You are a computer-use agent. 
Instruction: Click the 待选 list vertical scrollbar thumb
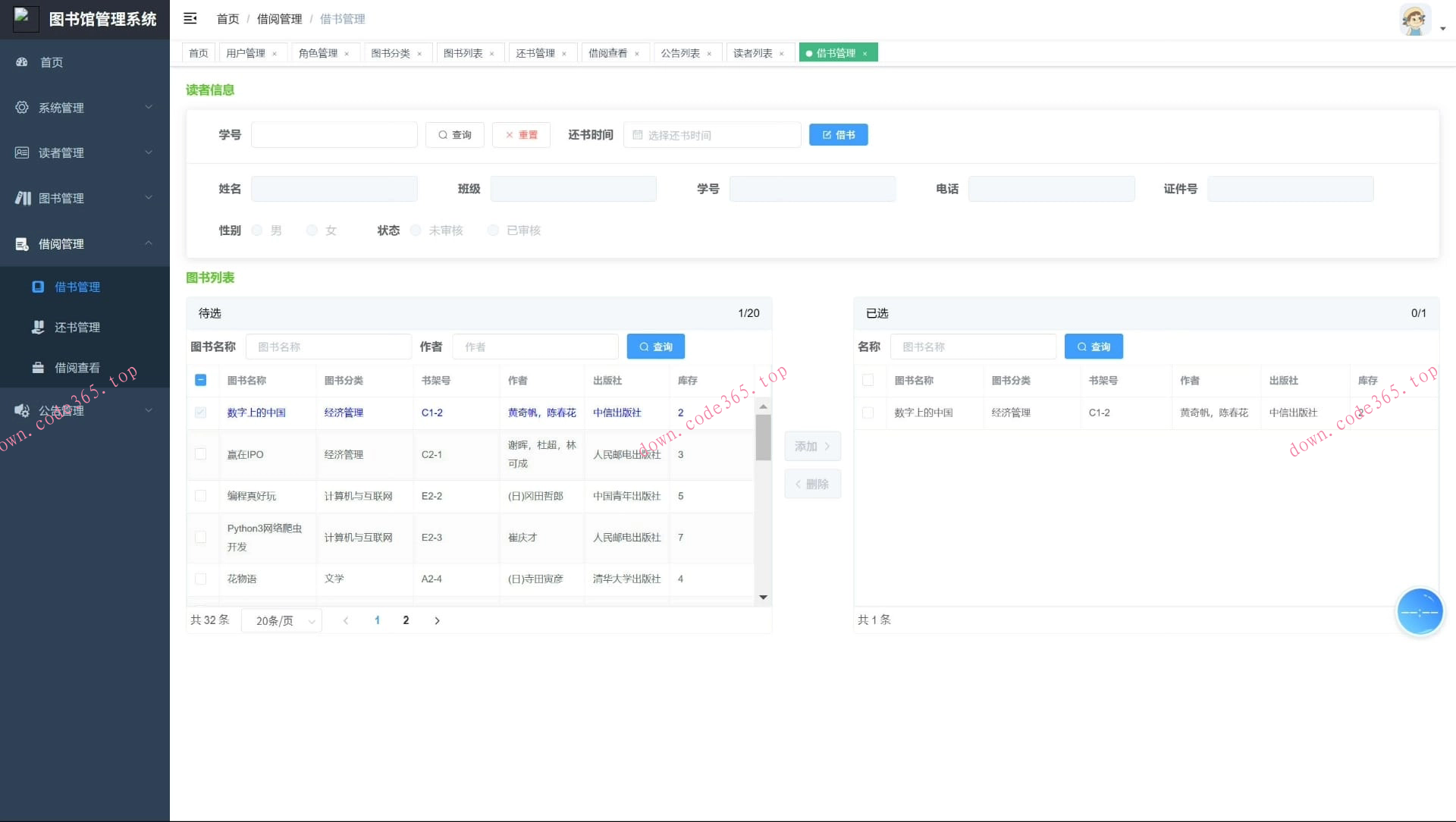click(763, 437)
